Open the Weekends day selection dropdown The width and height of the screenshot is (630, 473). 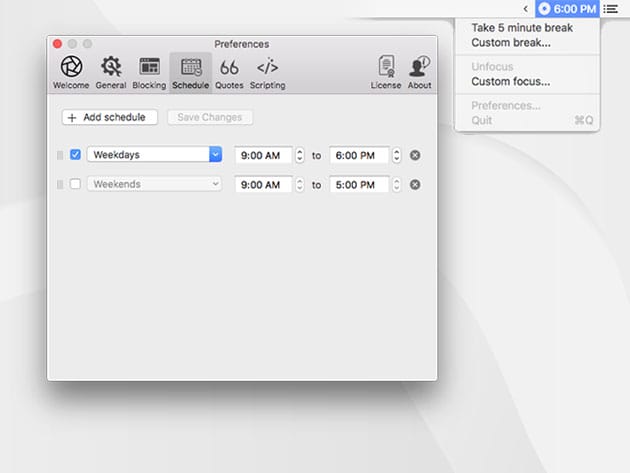point(154,184)
